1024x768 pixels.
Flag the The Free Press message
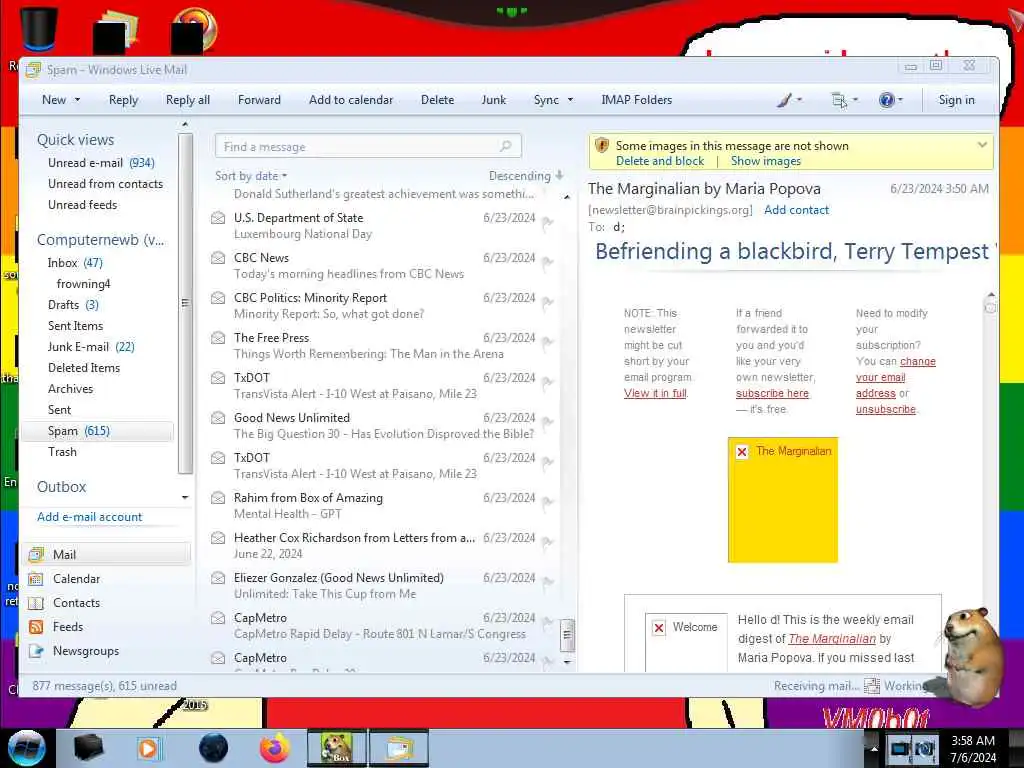click(548, 343)
